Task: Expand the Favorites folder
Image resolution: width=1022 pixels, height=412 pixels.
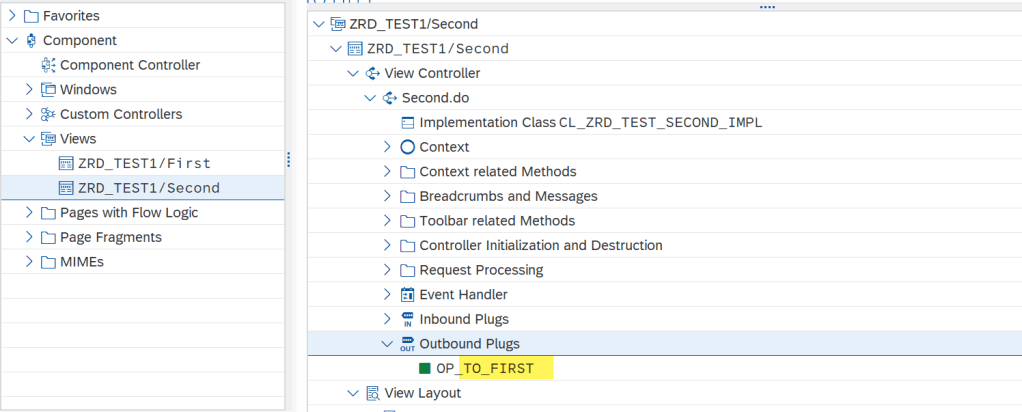Action: pyautogui.click(x=12, y=16)
